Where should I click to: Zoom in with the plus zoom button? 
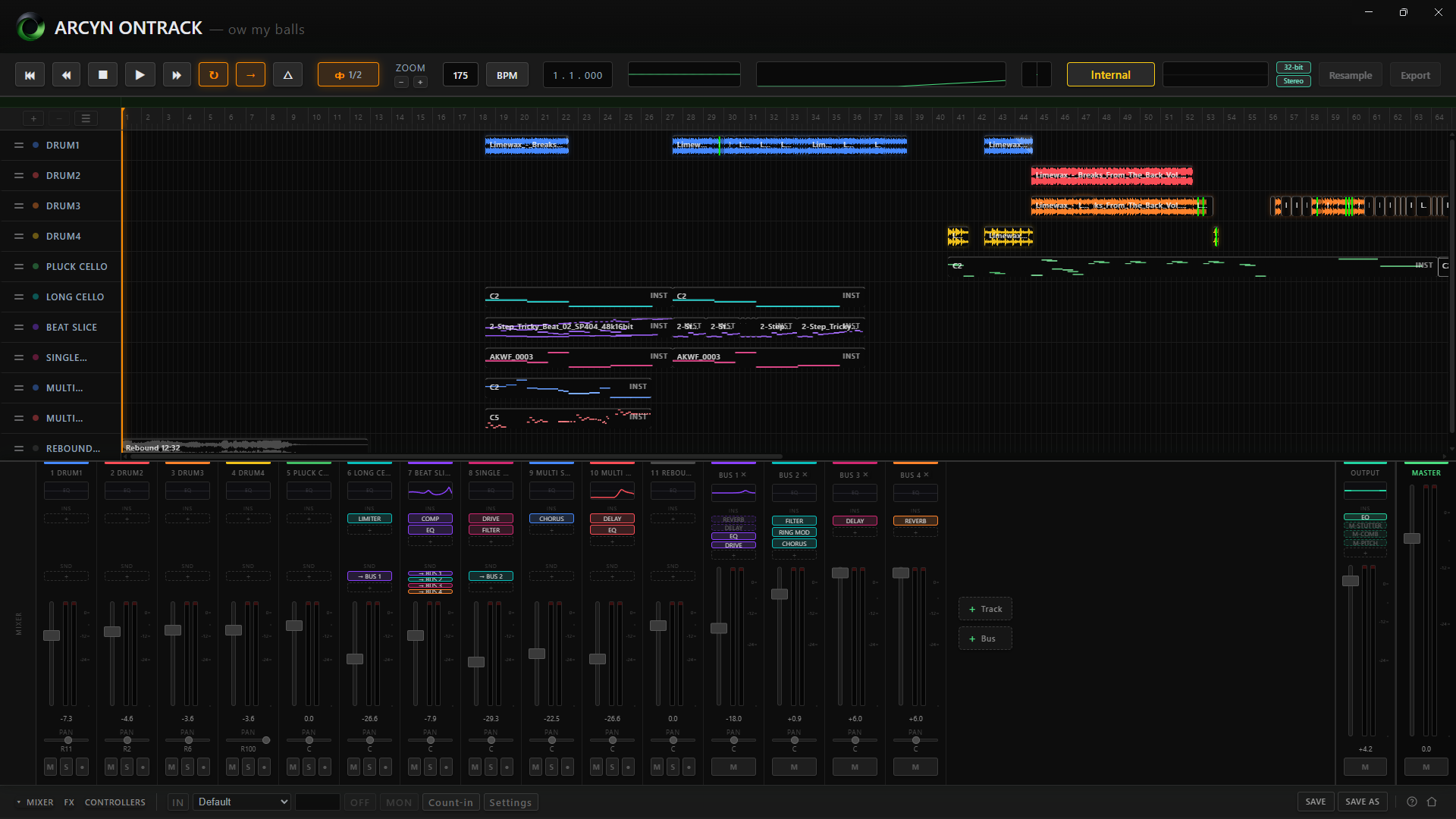pos(420,82)
